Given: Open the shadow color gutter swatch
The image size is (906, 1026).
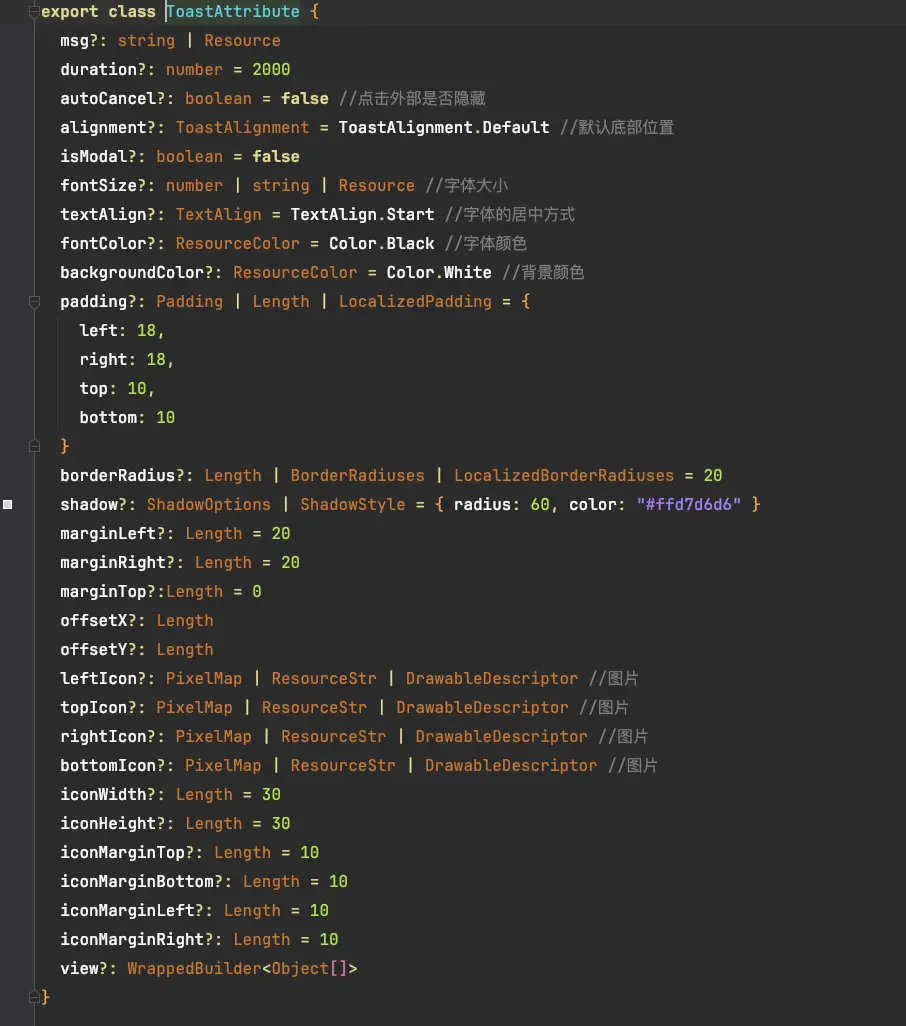Looking at the screenshot, I should click(8, 505).
